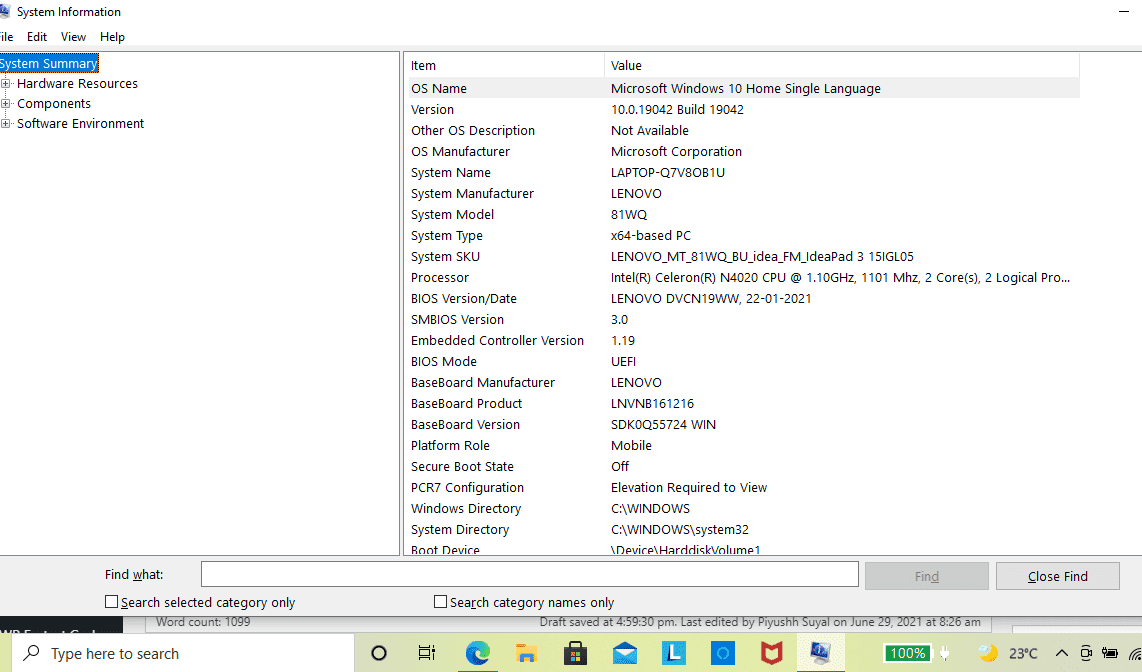Select the Secure Boot State row label

tap(462, 467)
